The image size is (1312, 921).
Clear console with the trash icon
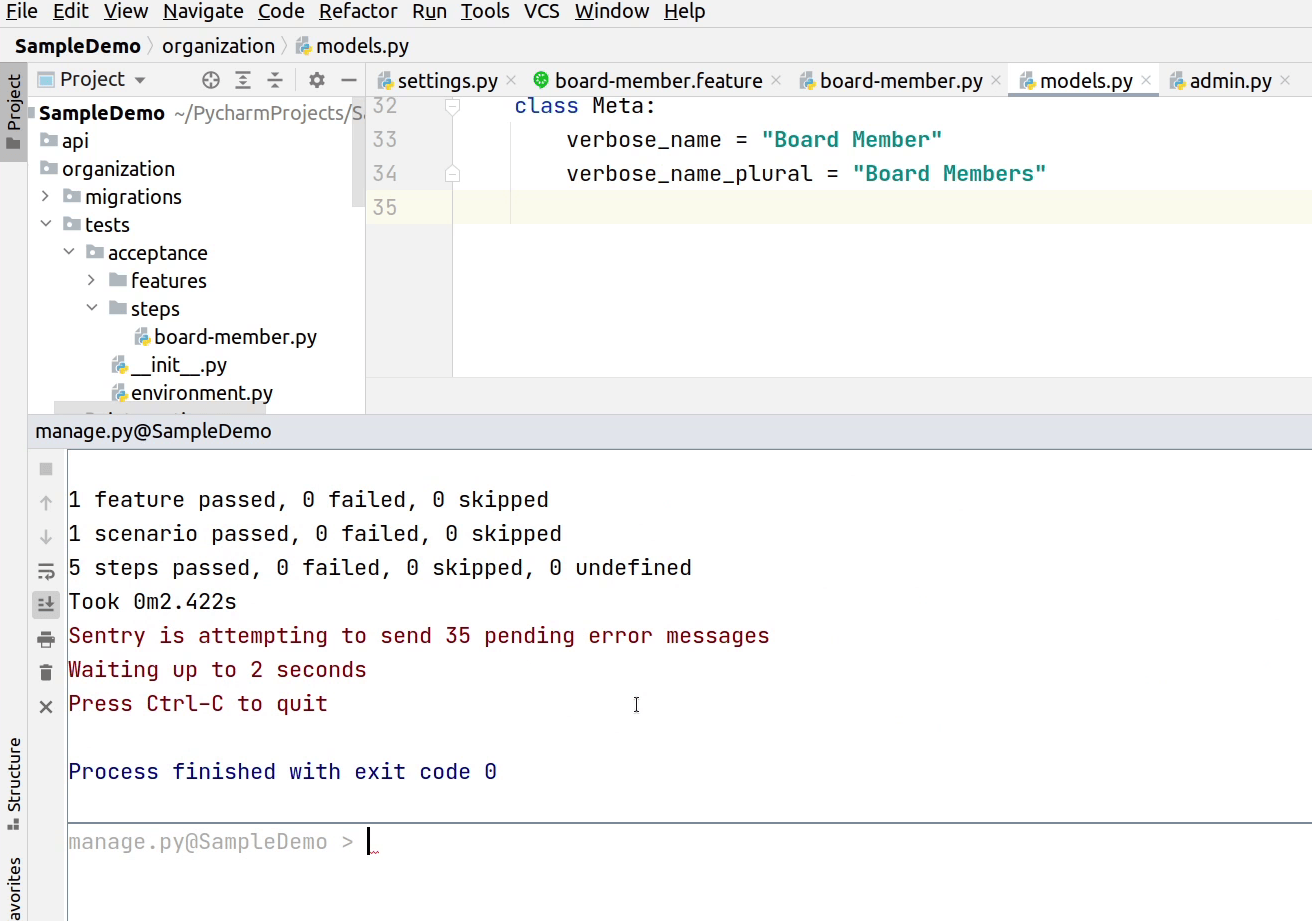[46, 673]
